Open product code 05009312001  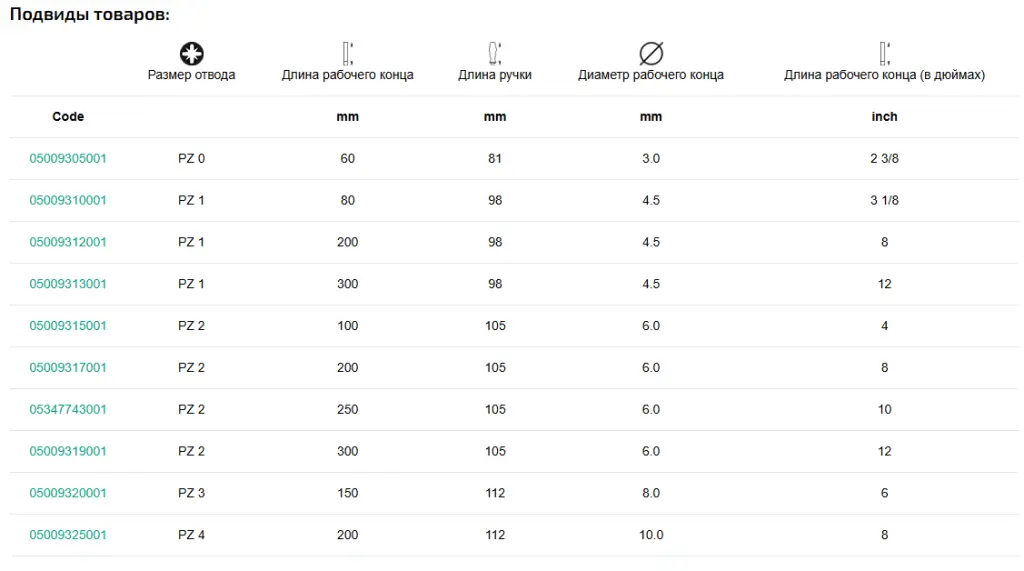(68, 242)
